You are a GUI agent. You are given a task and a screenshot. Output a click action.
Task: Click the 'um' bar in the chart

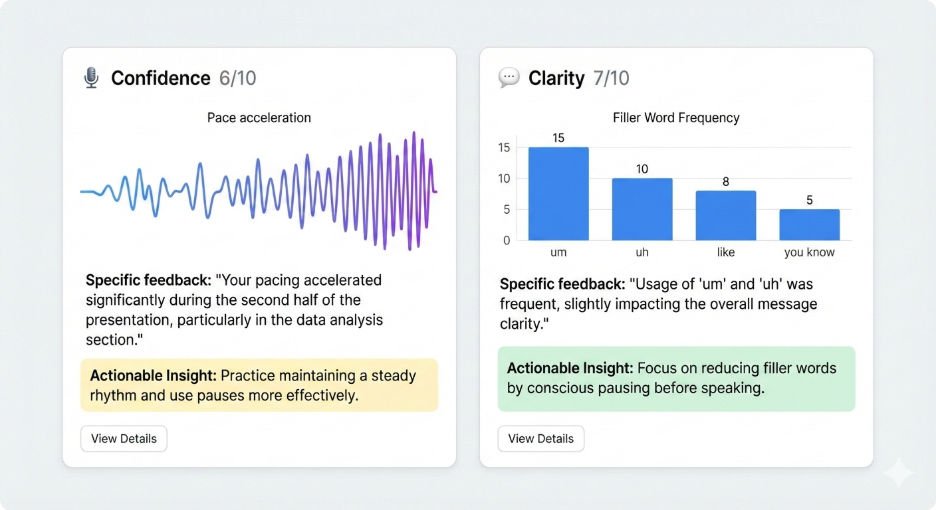pyautogui.click(x=558, y=194)
